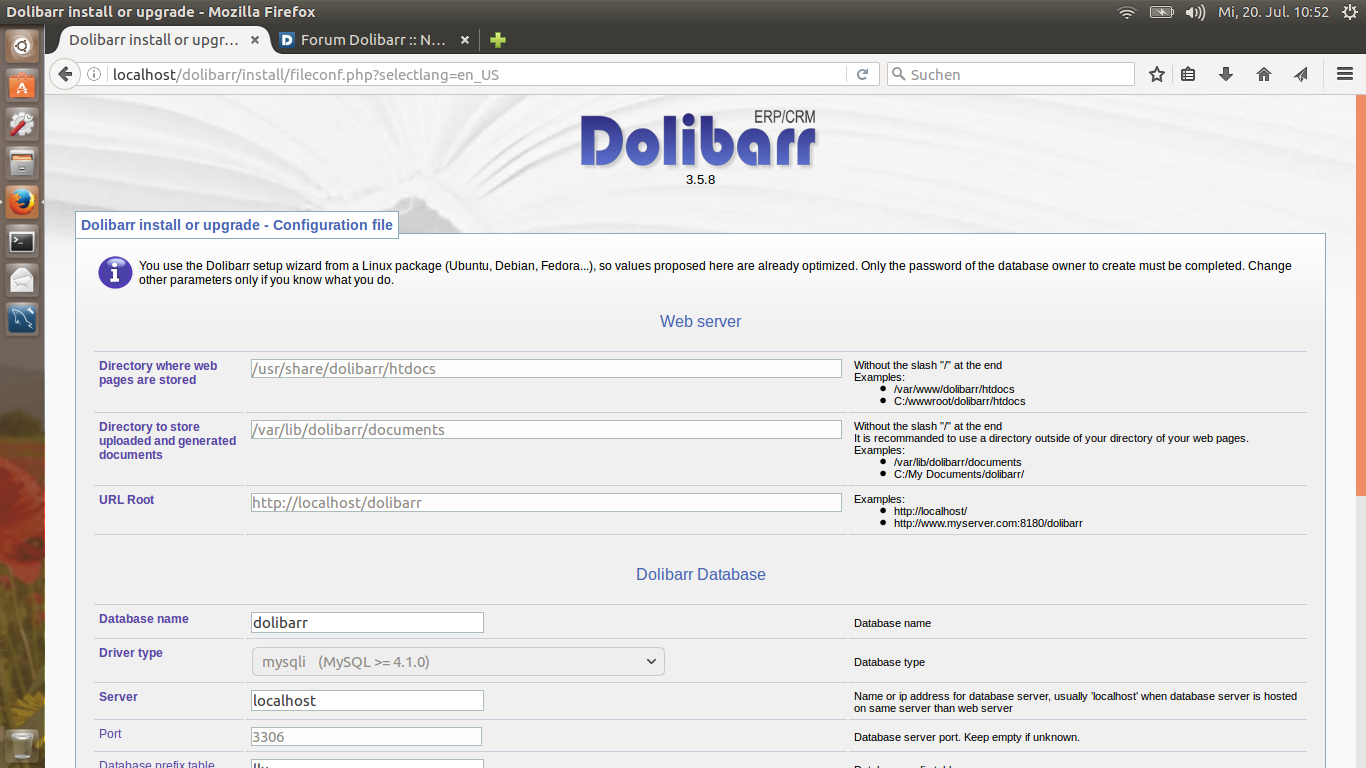The width and height of the screenshot is (1366, 768).
Task: Click the example http://localhost/ text
Action: point(930,511)
